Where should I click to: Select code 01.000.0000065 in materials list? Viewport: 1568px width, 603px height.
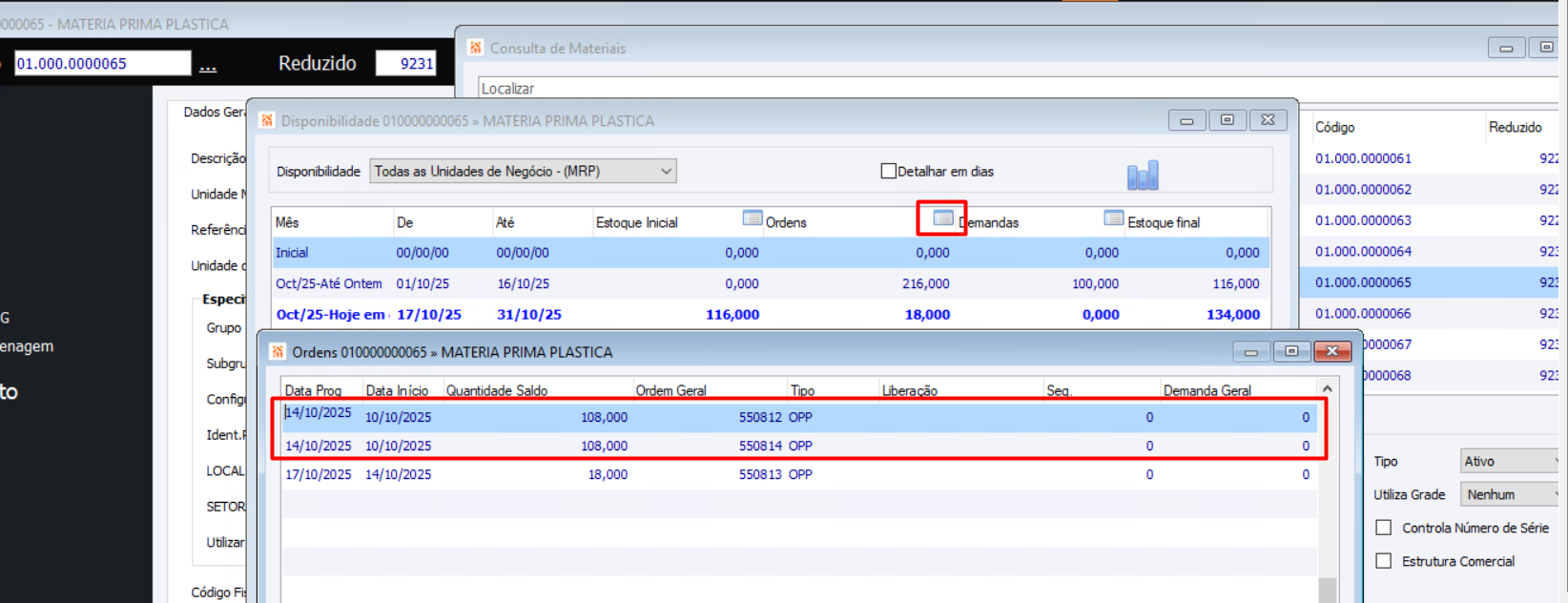click(x=1364, y=282)
